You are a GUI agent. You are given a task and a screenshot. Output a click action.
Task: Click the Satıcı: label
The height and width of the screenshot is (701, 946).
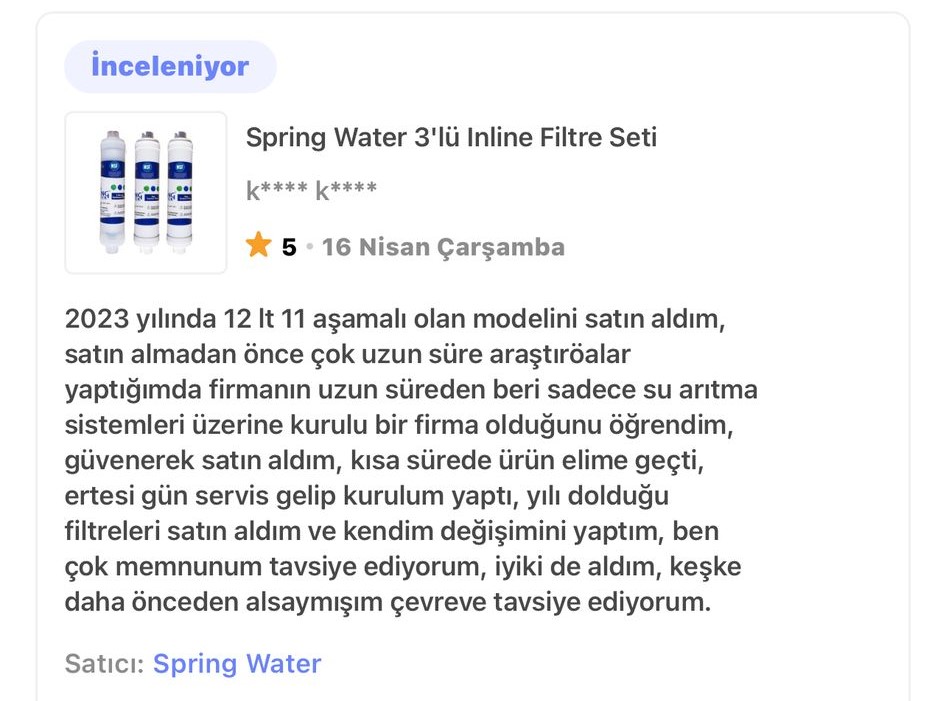tap(104, 664)
